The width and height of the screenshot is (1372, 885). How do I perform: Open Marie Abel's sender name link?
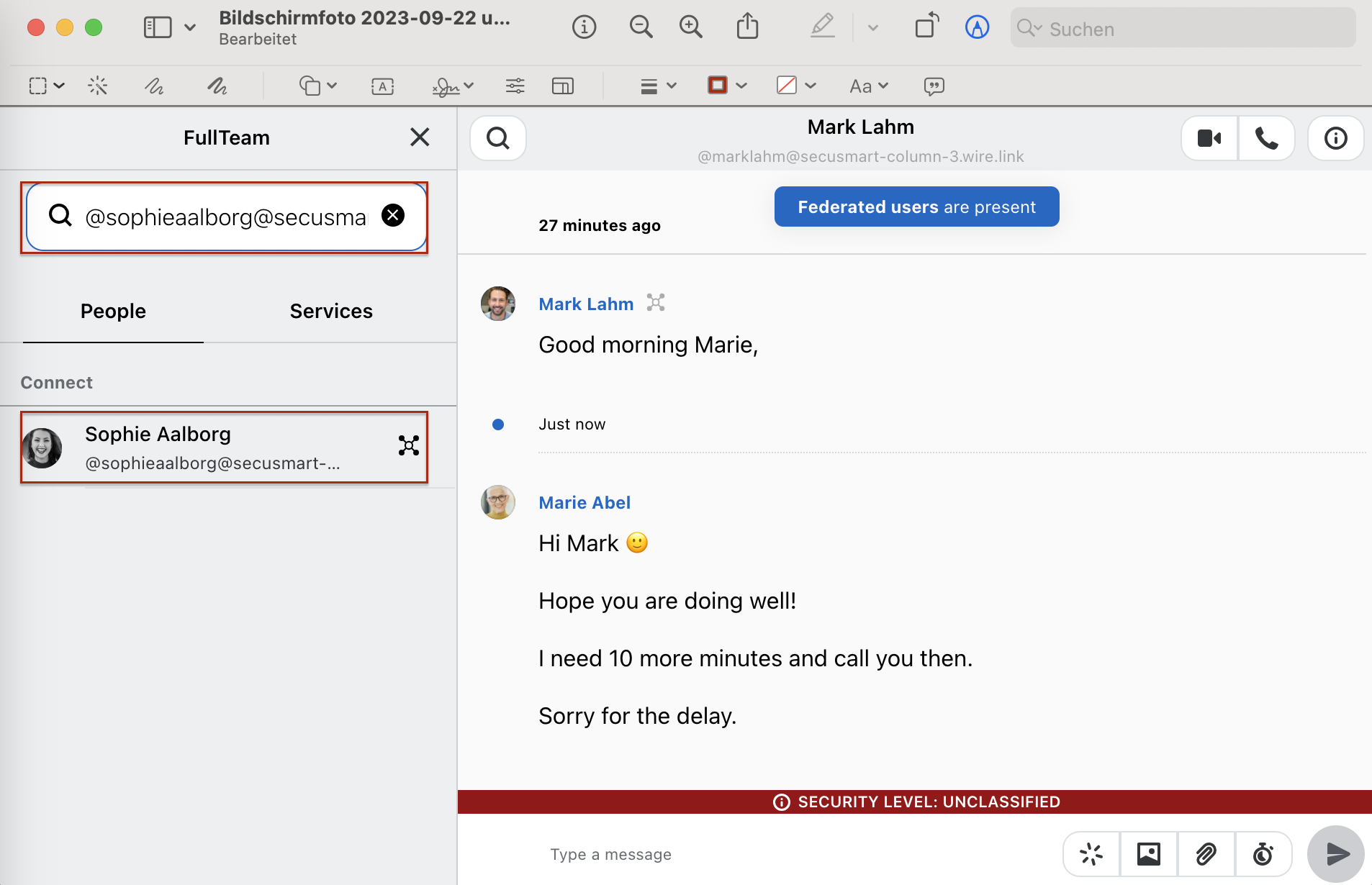pyautogui.click(x=585, y=502)
